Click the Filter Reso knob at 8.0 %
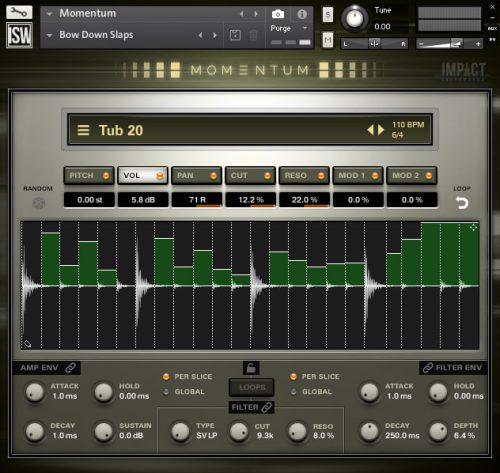 pos(297,431)
